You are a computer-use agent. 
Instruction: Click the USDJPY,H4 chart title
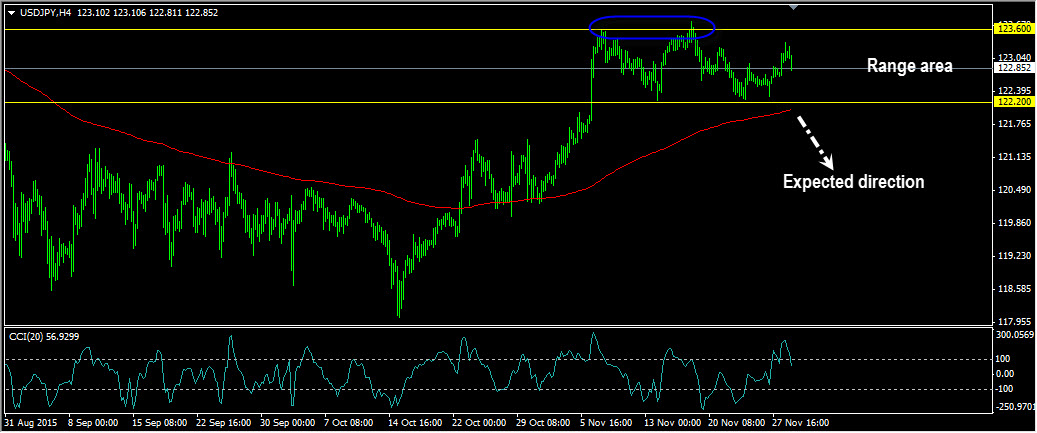pyautogui.click(x=46, y=13)
